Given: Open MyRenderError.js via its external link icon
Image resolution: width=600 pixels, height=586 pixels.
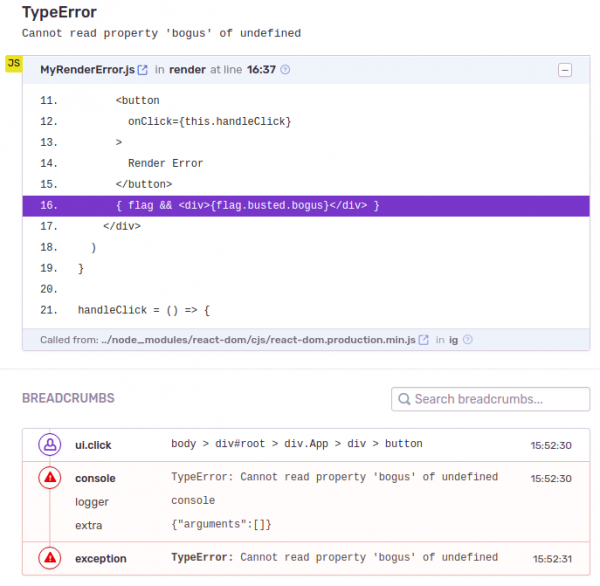Looking at the screenshot, I should point(143,70).
